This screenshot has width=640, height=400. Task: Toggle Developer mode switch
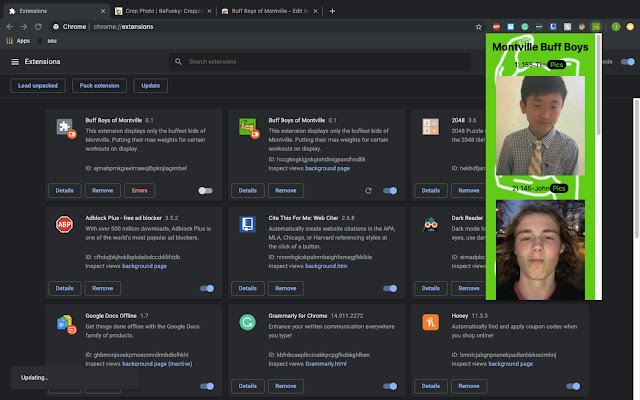pos(628,62)
